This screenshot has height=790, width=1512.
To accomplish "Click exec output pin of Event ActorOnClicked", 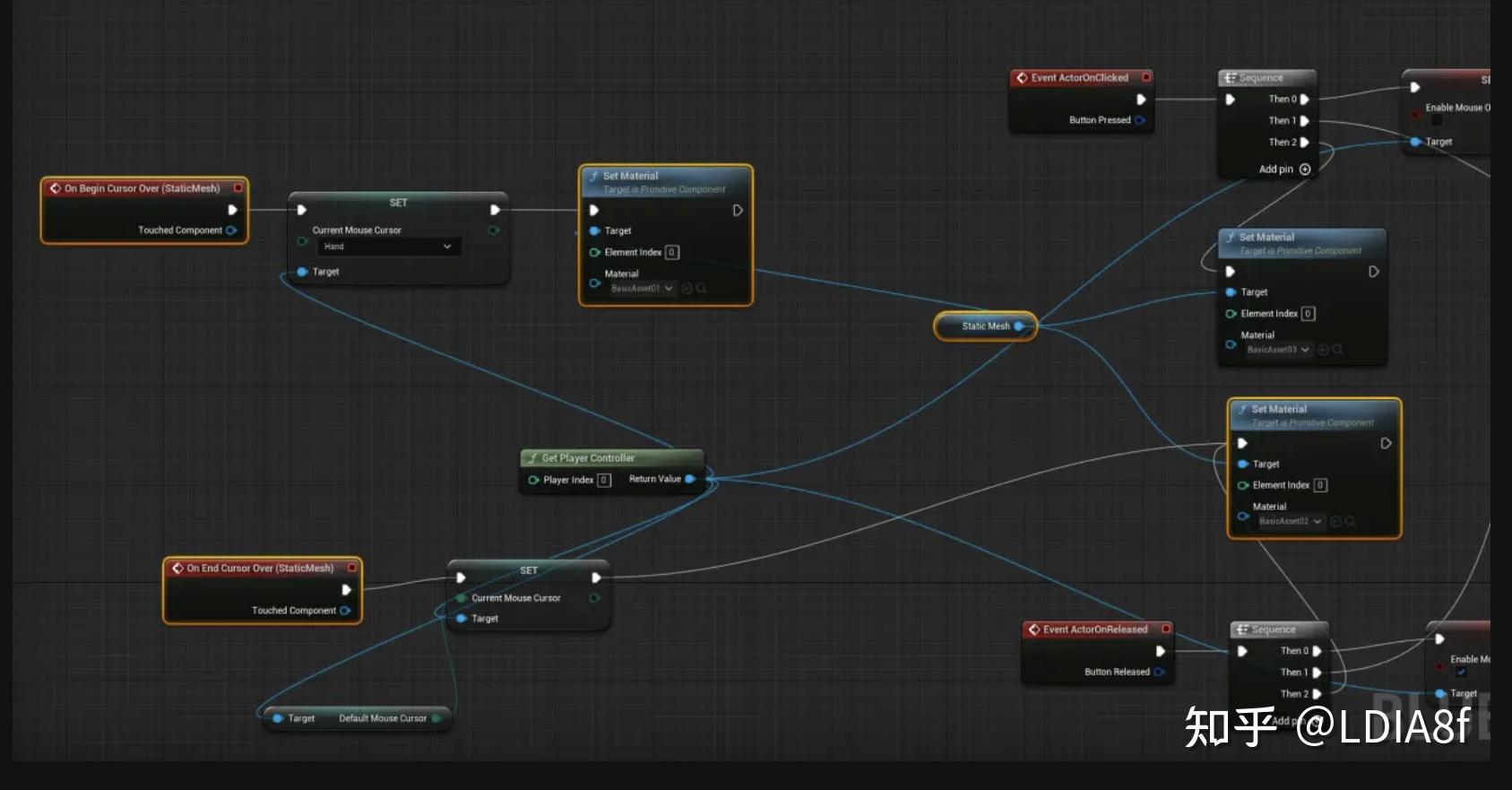I will pos(1141,100).
